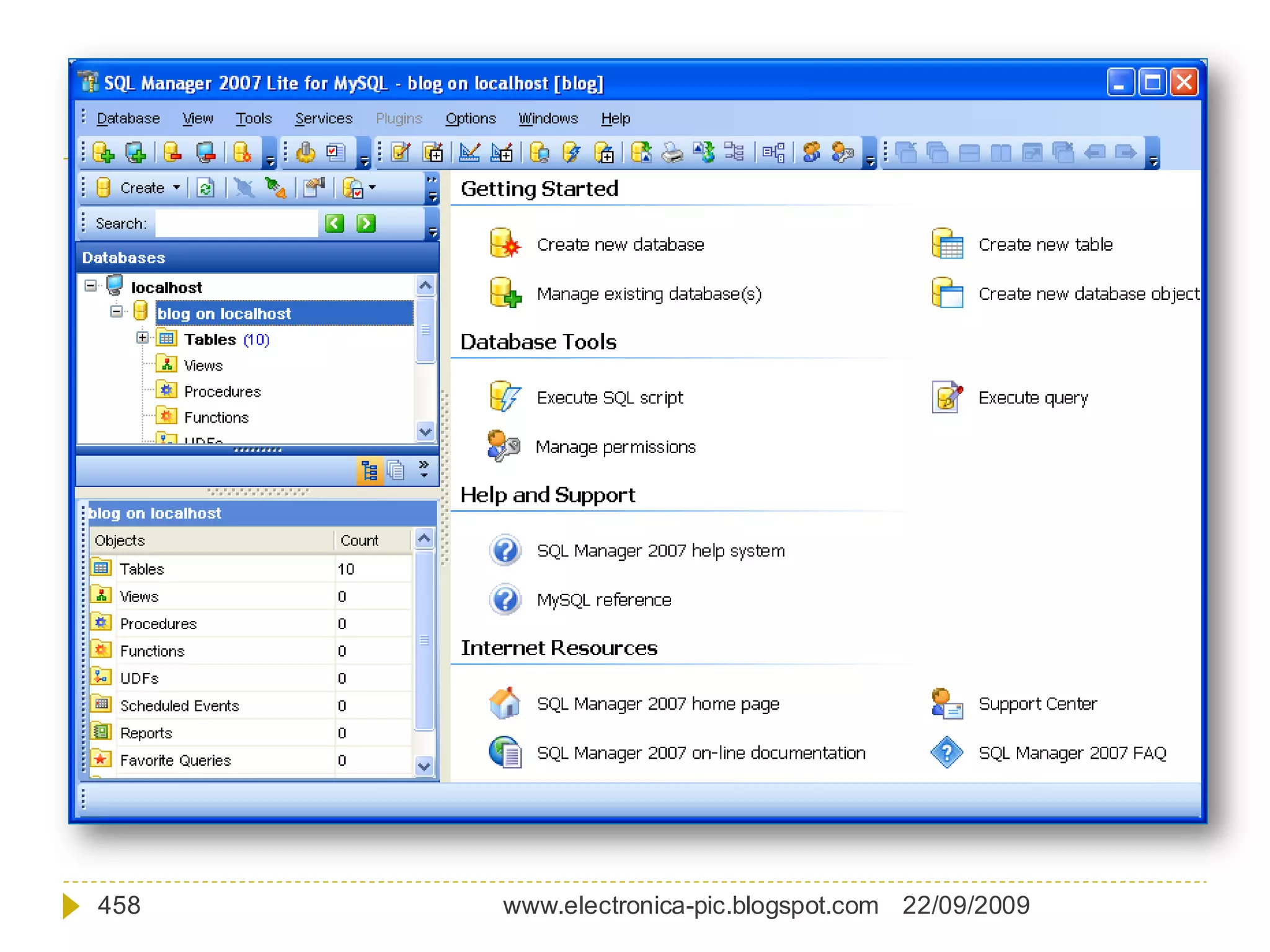Click the Unregister Database icon with red minus
The image size is (1270, 952).
(x=172, y=152)
